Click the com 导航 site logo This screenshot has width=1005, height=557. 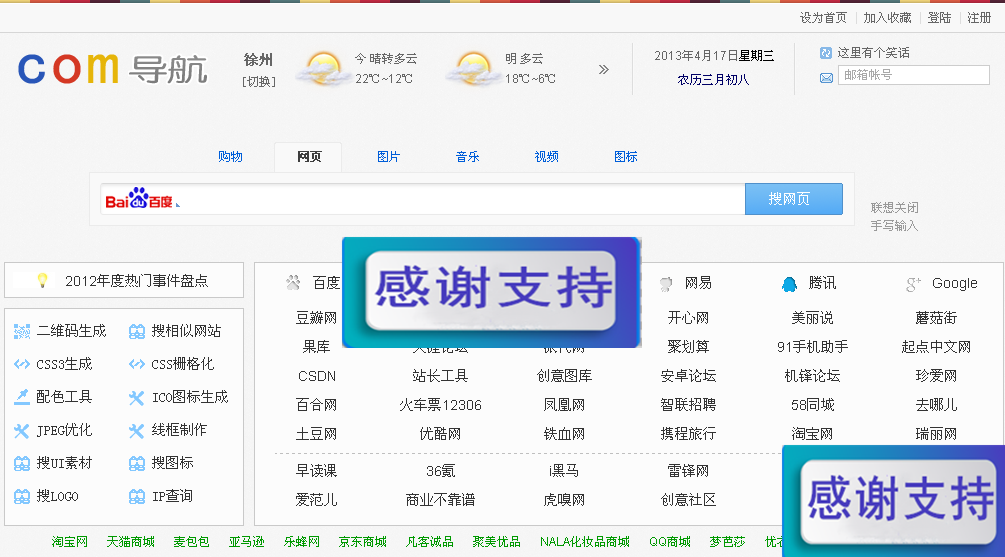[113, 69]
